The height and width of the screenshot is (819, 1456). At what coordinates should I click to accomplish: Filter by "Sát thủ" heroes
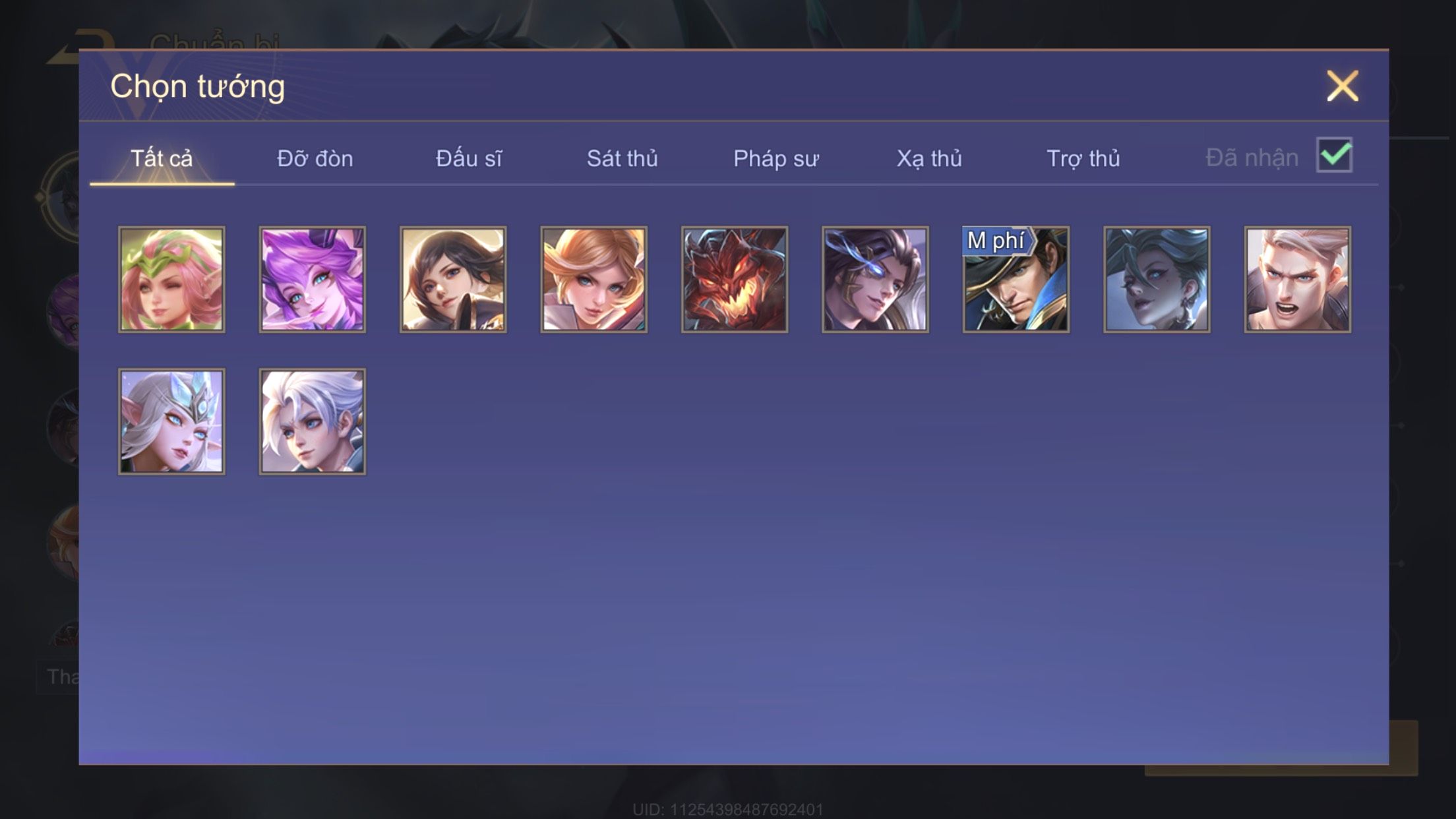tap(622, 158)
